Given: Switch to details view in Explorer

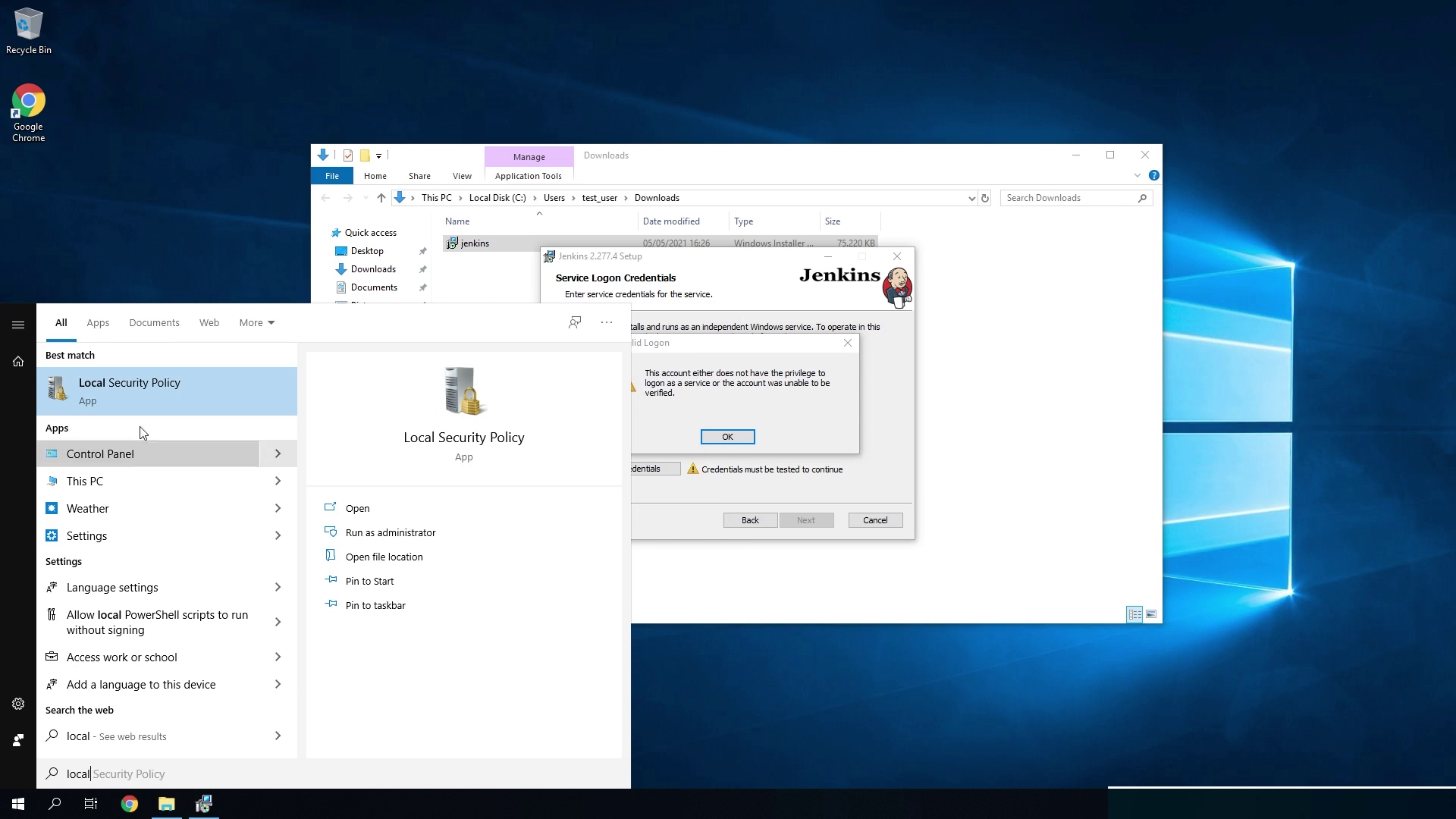Looking at the screenshot, I should click(x=1134, y=614).
